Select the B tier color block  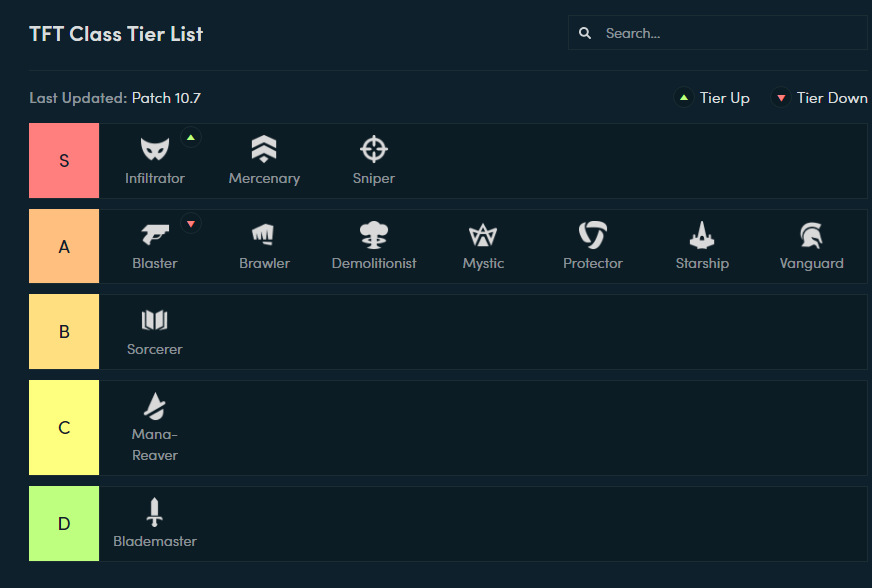point(64,332)
